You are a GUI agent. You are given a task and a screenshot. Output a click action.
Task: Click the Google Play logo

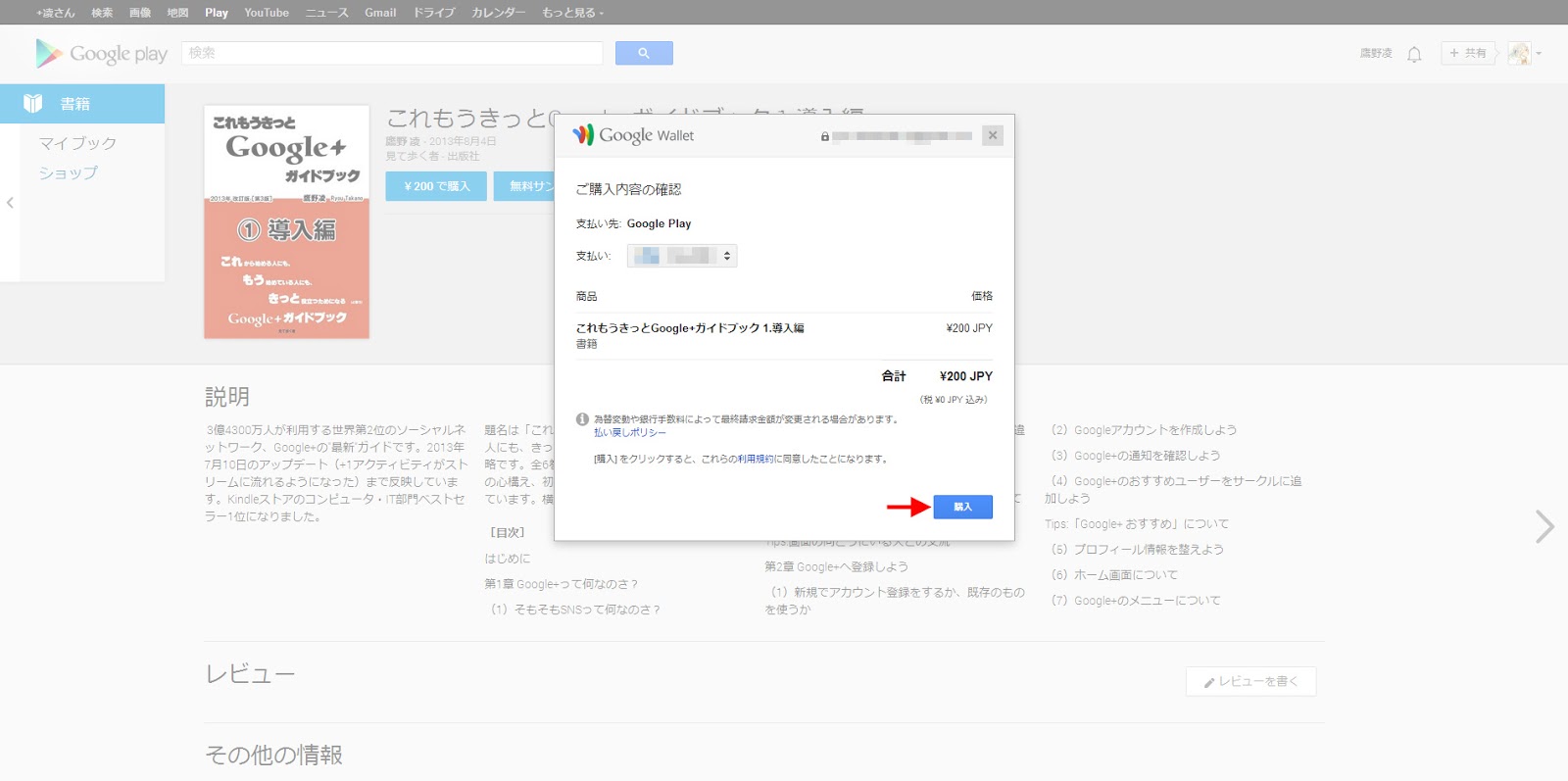click(102, 53)
